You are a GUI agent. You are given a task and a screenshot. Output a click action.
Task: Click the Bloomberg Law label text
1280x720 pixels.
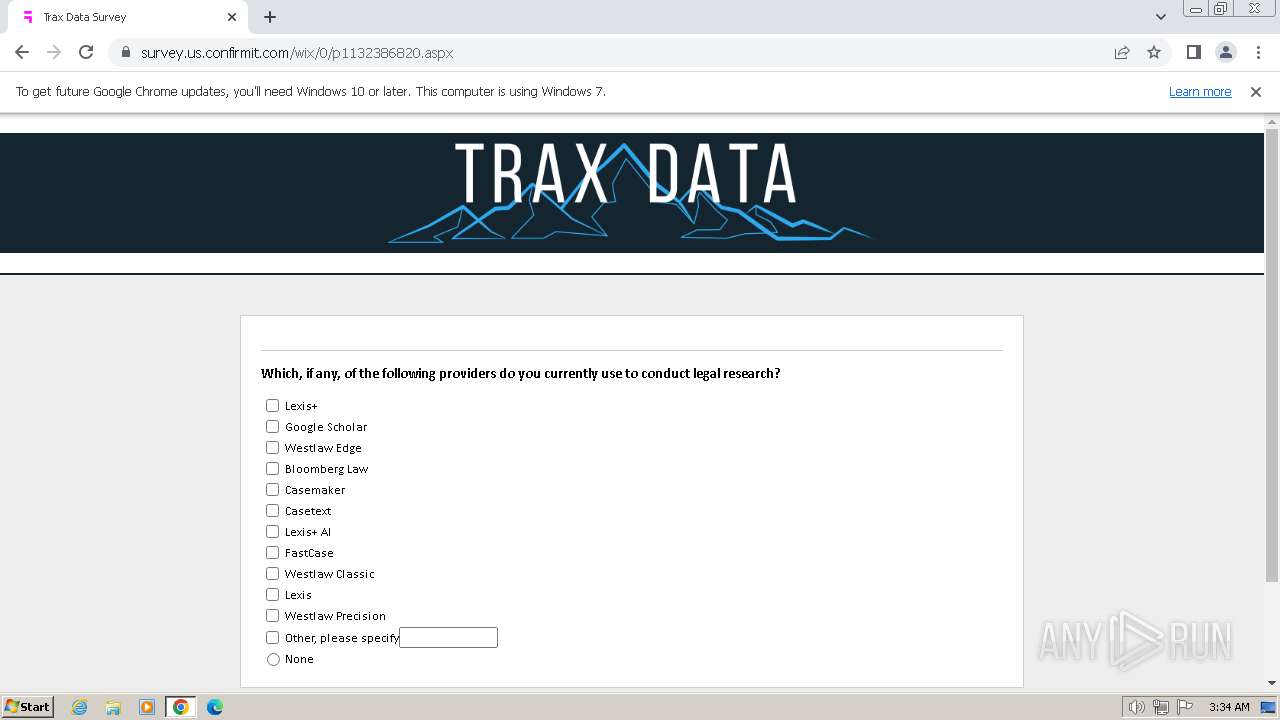(x=327, y=469)
